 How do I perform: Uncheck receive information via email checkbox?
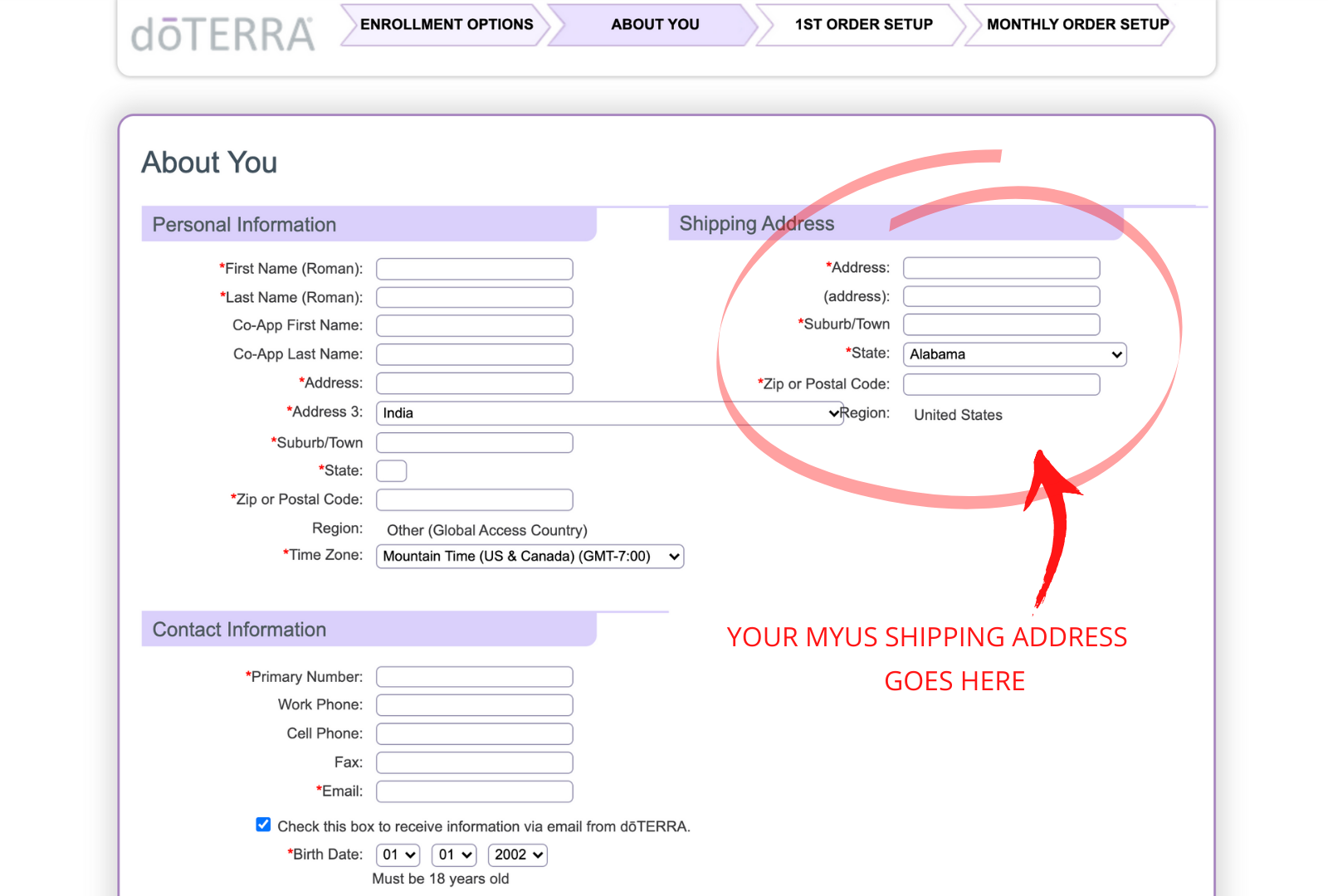tap(263, 825)
